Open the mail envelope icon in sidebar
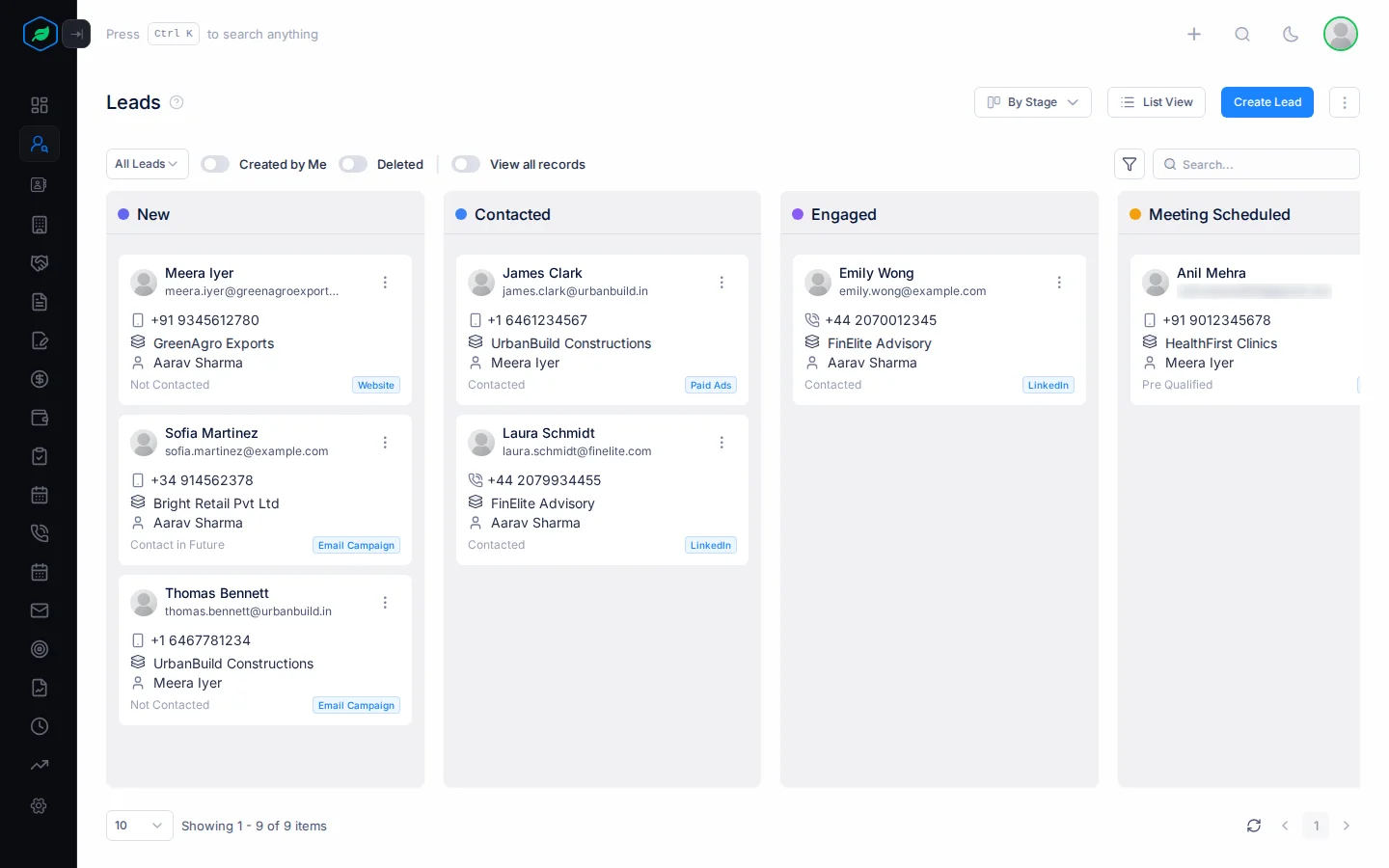The image size is (1389, 868). pyautogui.click(x=40, y=610)
